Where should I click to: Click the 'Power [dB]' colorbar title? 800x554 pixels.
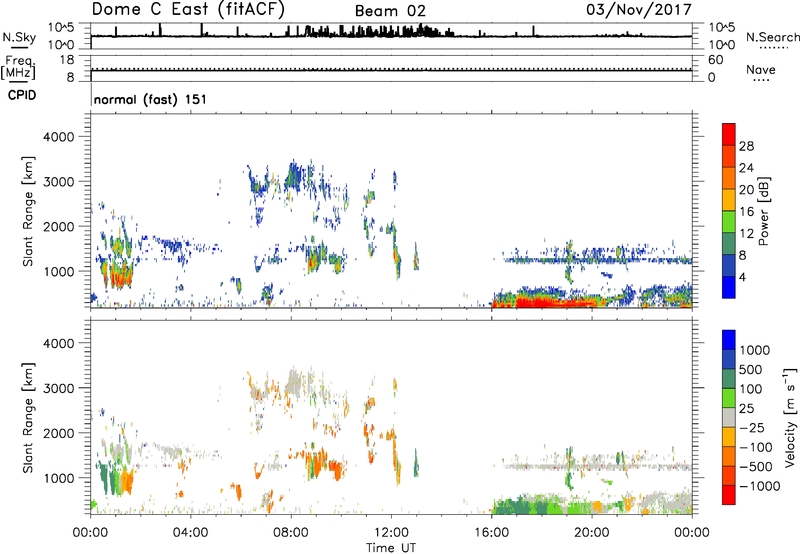tap(763, 211)
